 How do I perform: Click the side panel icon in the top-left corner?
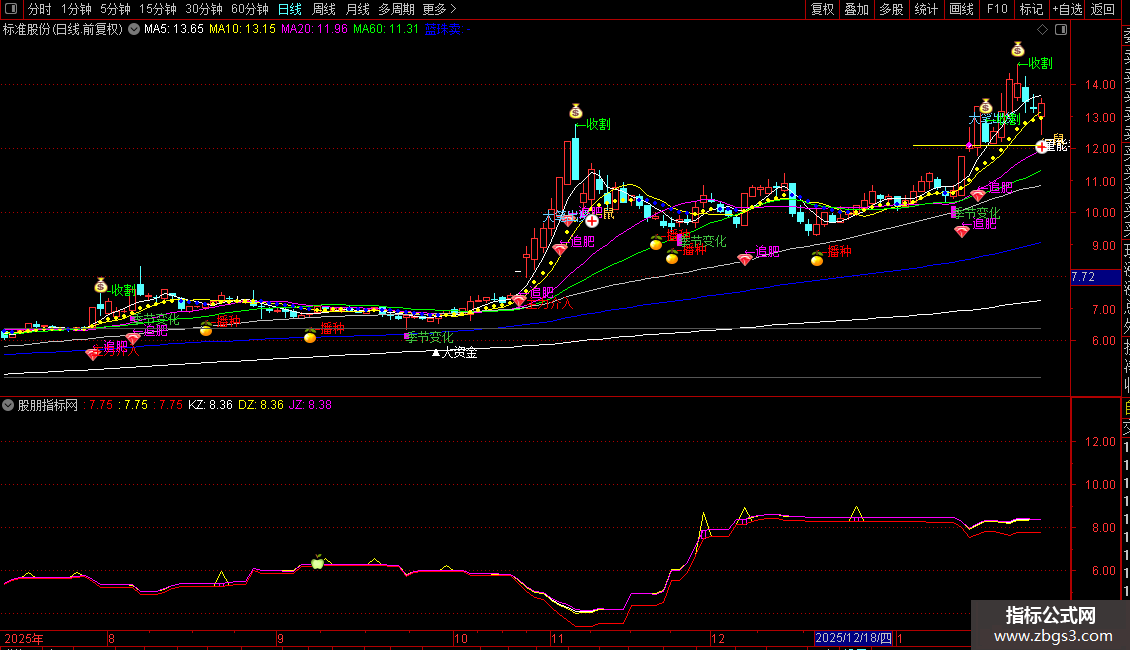[11, 9]
